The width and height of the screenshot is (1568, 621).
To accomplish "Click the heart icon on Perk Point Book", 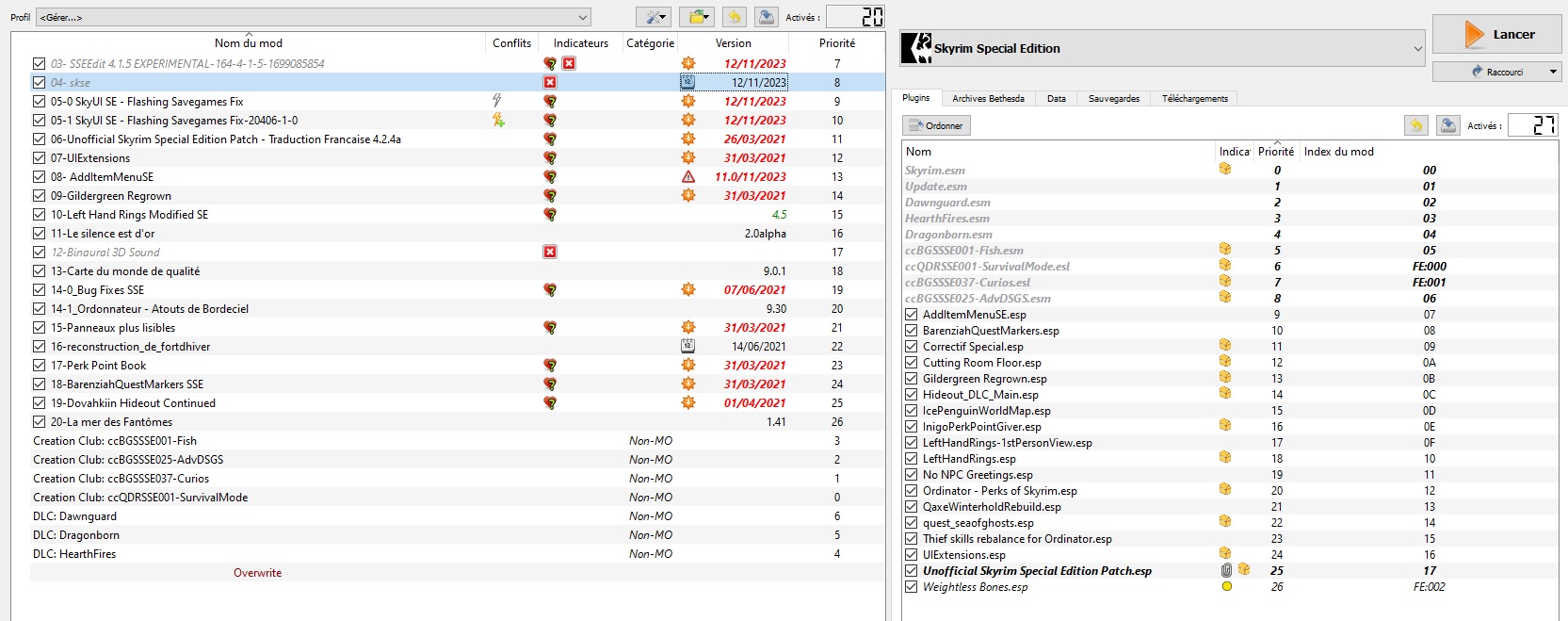I will point(550,365).
